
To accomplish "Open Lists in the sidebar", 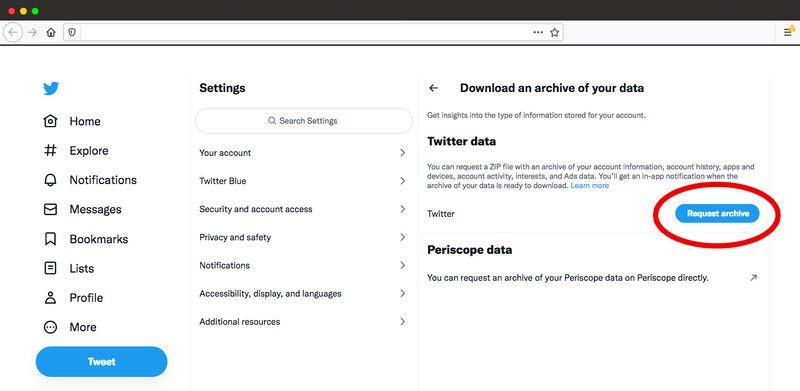I will pyautogui.click(x=82, y=268).
